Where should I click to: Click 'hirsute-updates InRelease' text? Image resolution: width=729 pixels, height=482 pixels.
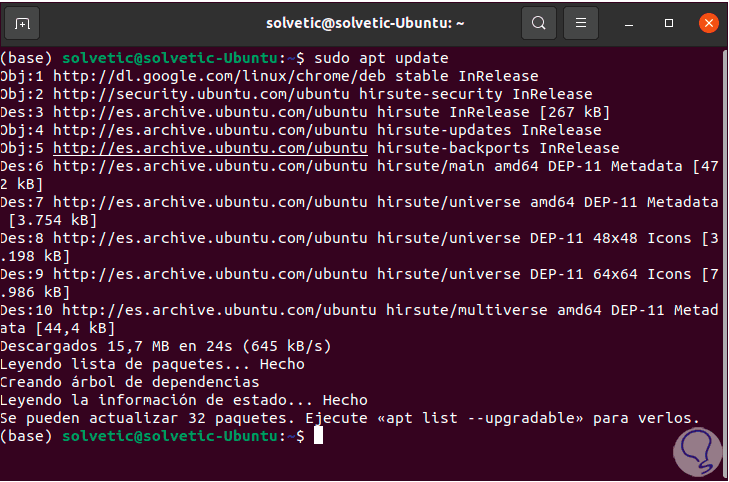[x=489, y=130]
